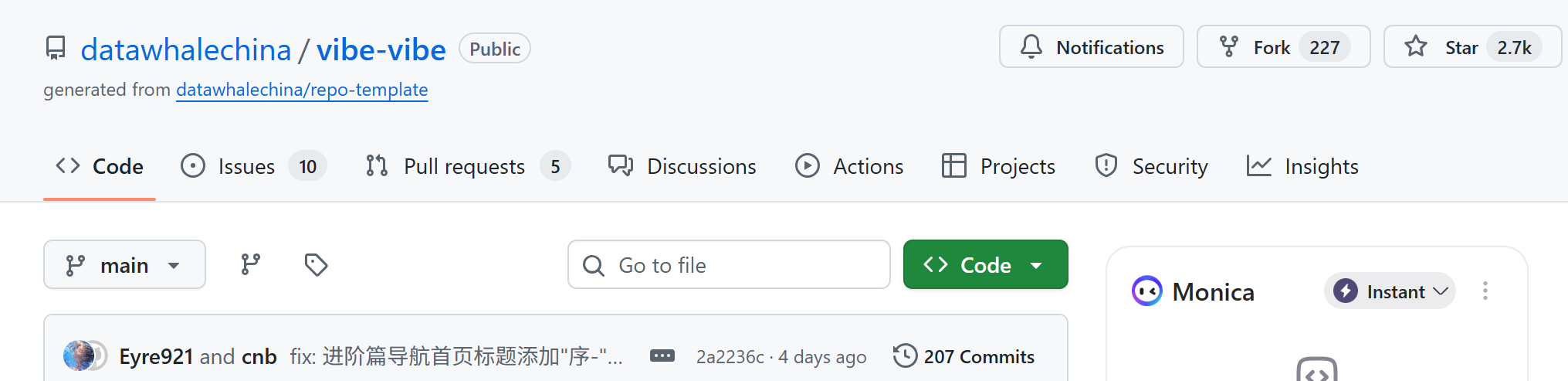Click the Go to file search field
The image size is (1568, 381).
729,265
